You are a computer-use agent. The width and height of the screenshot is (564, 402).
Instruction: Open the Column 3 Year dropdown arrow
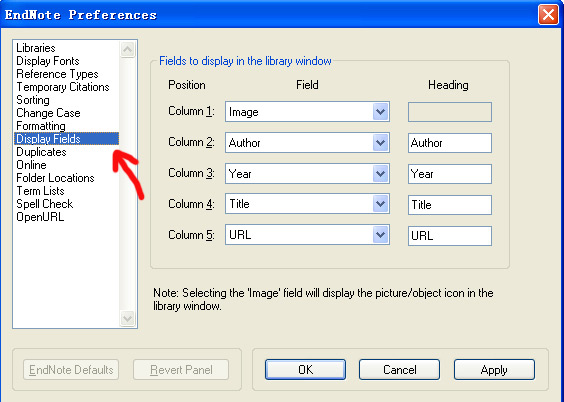click(381, 174)
